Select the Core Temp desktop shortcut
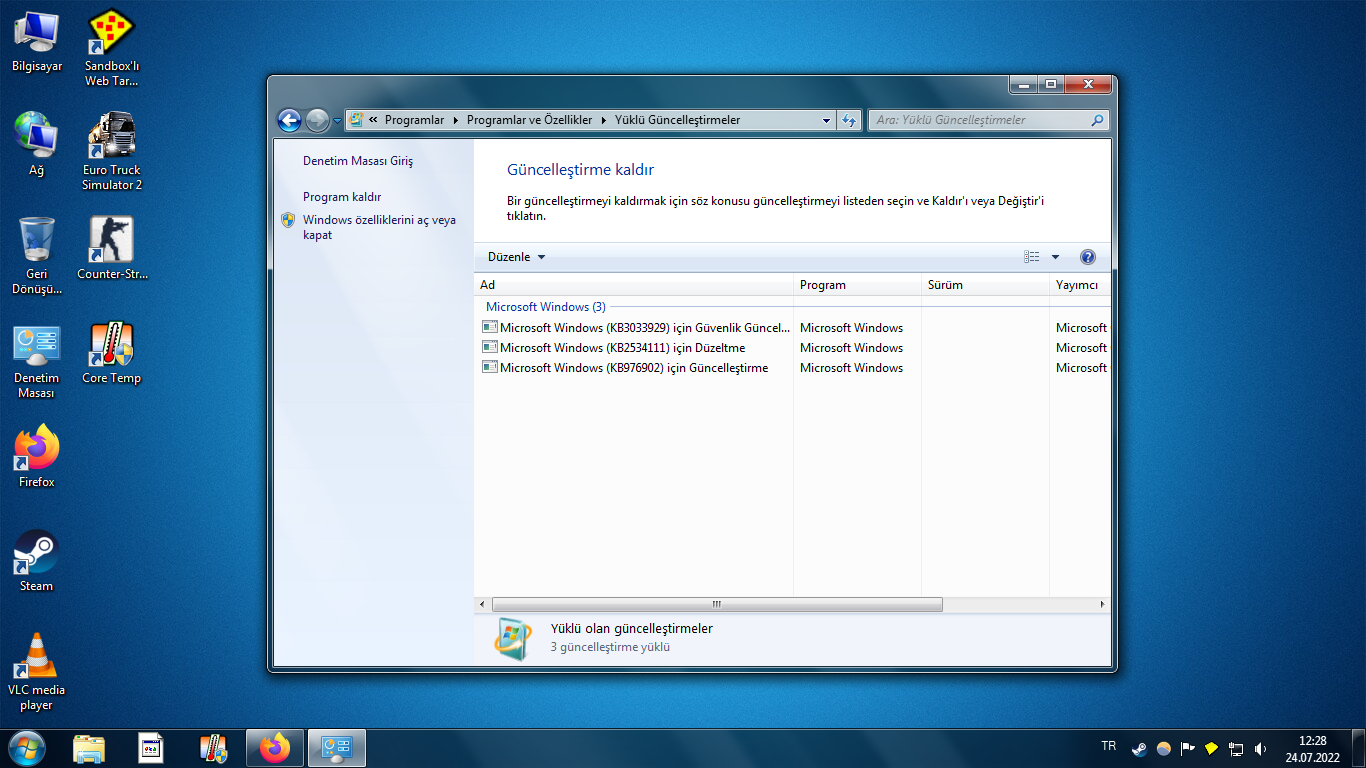The image size is (1366, 768). pos(111,353)
